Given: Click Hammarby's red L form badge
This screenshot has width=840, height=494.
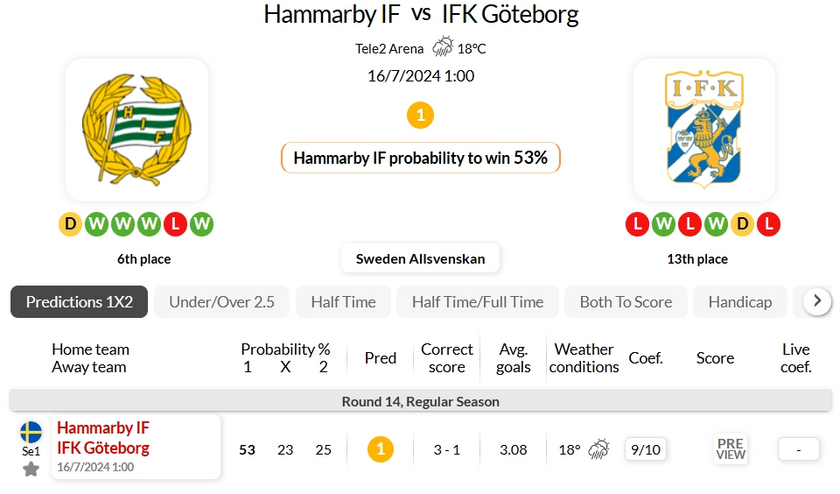Looking at the screenshot, I should [x=175, y=224].
